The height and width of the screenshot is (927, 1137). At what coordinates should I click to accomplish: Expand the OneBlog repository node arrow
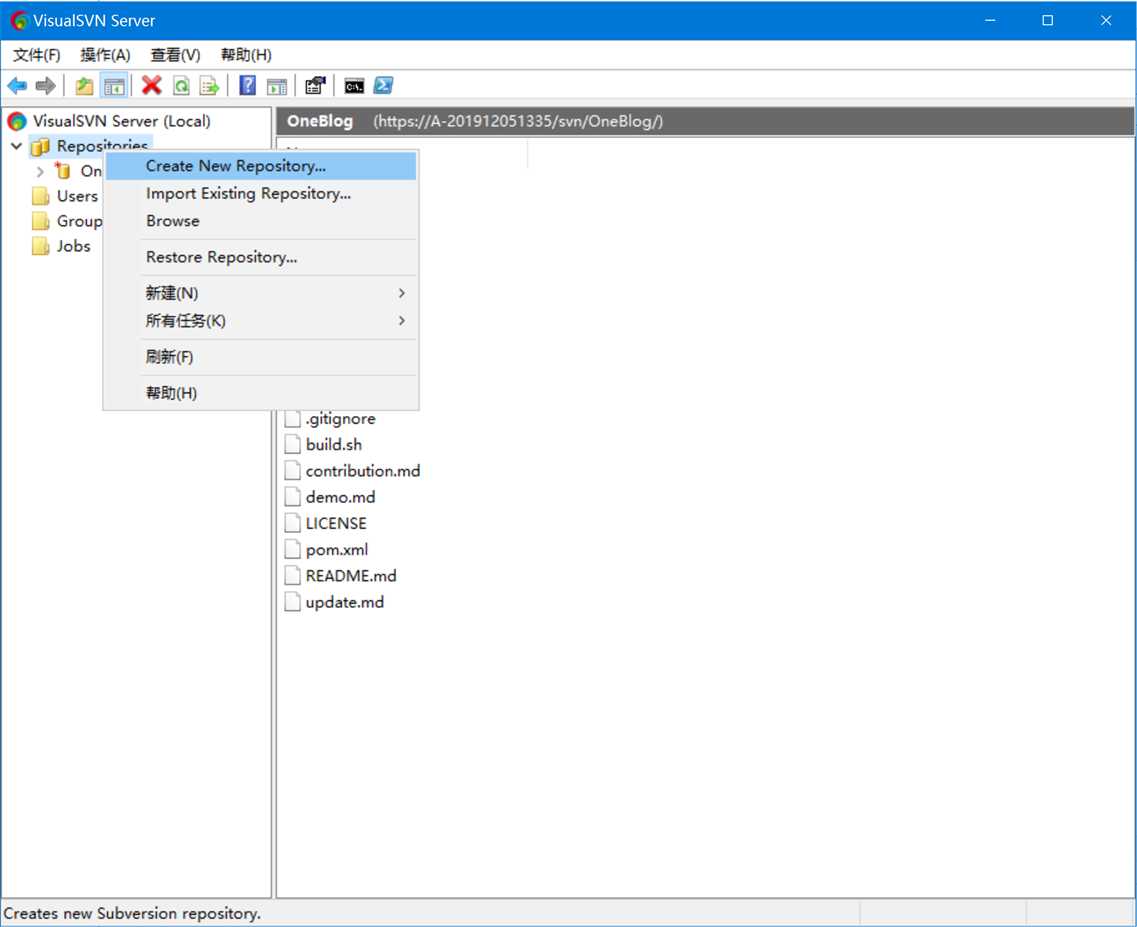click(41, 171)
